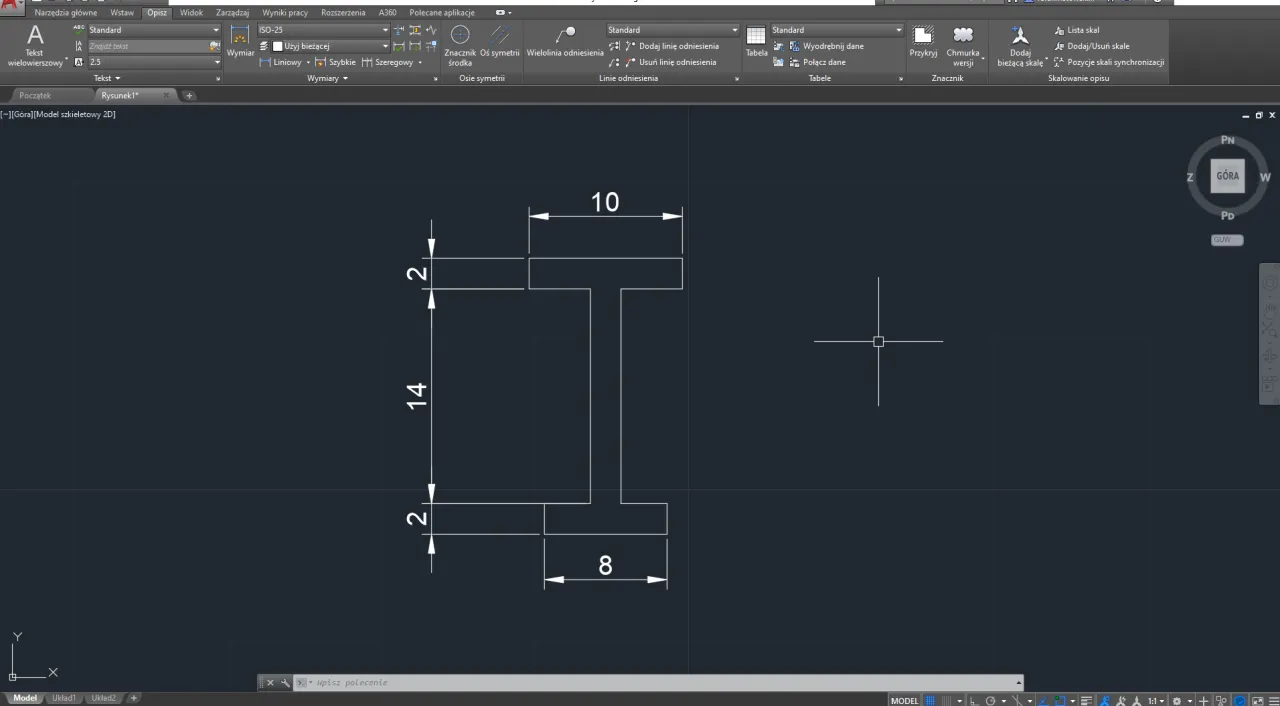The image size is (1280, 706).
Task: Toggle snap mode in status bar
Action: [947, 700]
